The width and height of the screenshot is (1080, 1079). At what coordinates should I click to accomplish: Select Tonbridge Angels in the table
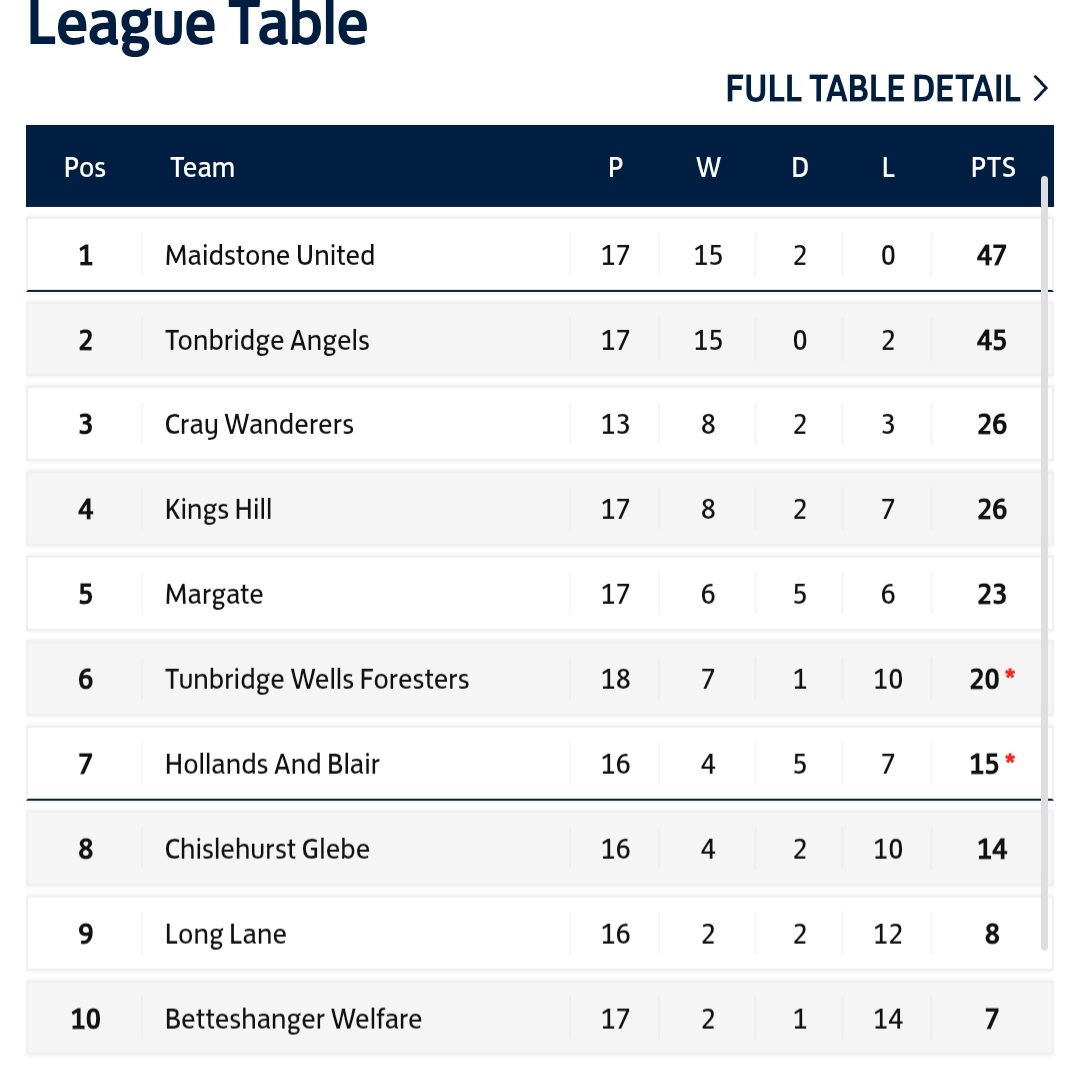[267, 340]
